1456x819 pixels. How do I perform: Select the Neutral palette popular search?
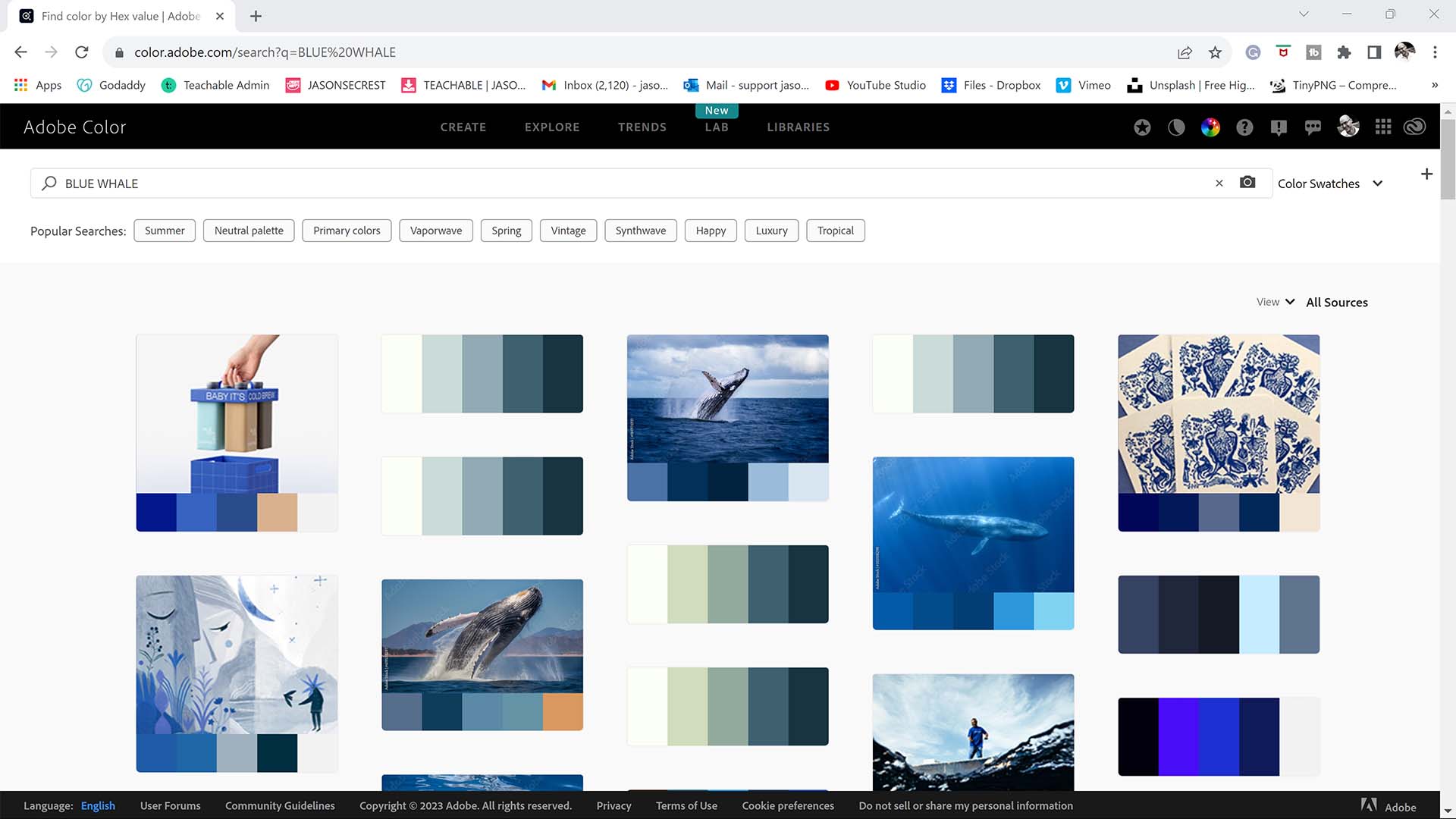(x=249, y=231)
